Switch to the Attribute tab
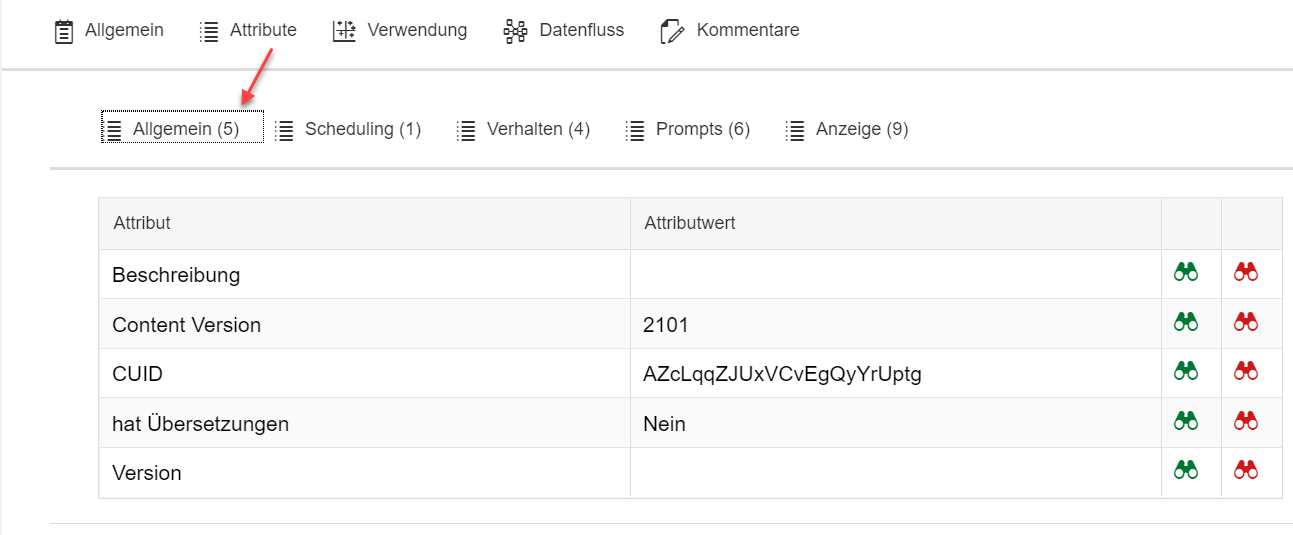Screen dimensions: 1293x535 [248, 31]
